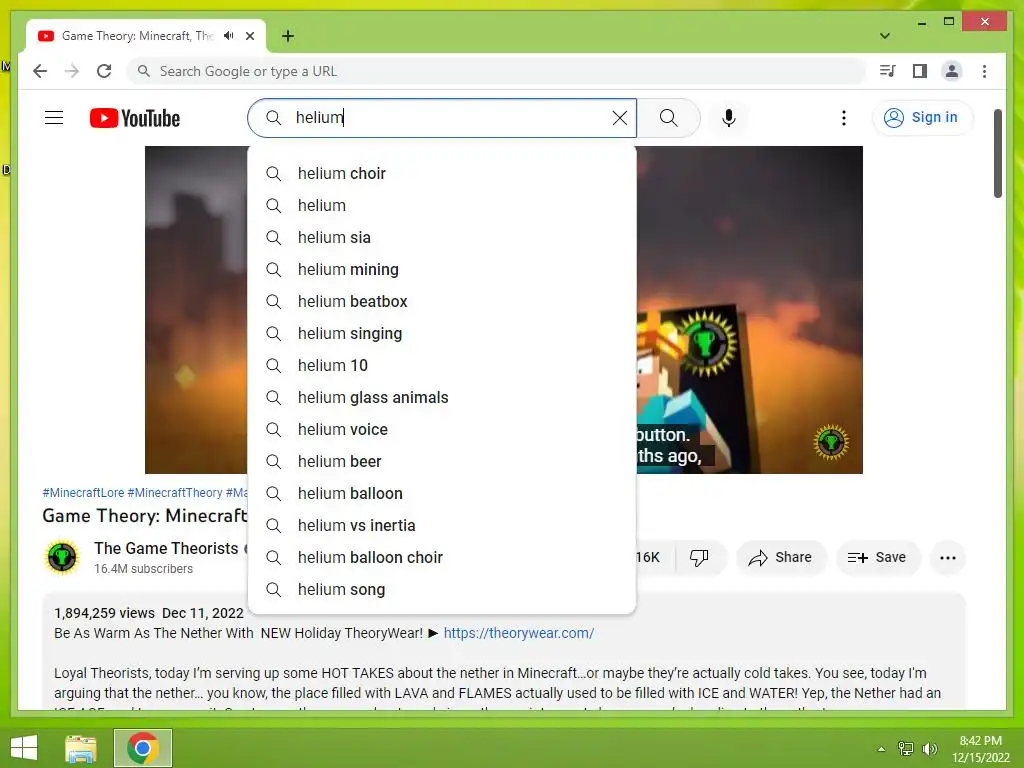
Task: Pick suggestion 'helium glass animals'
Action: tap(441, 397)
